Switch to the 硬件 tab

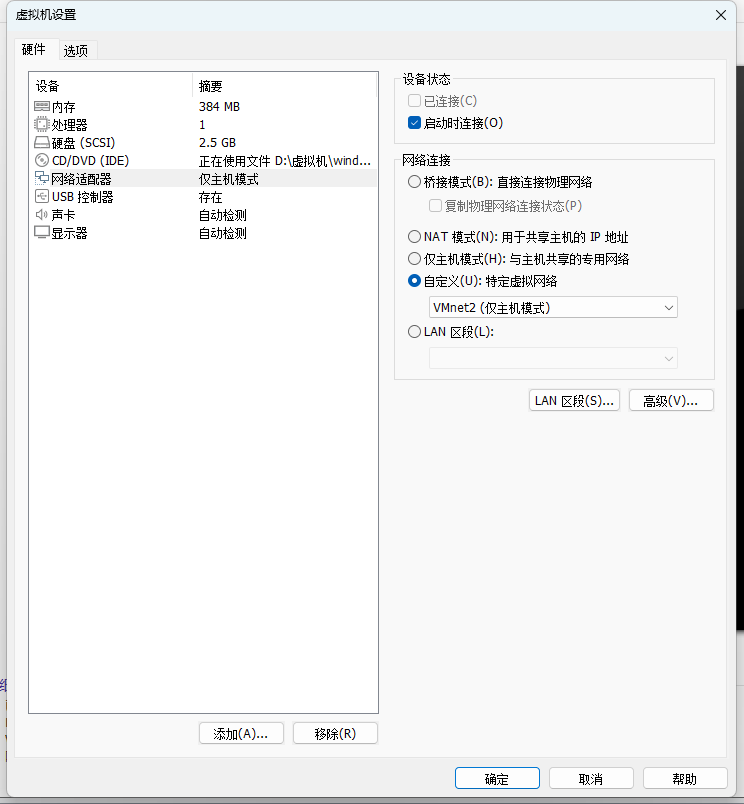point(34,49)
